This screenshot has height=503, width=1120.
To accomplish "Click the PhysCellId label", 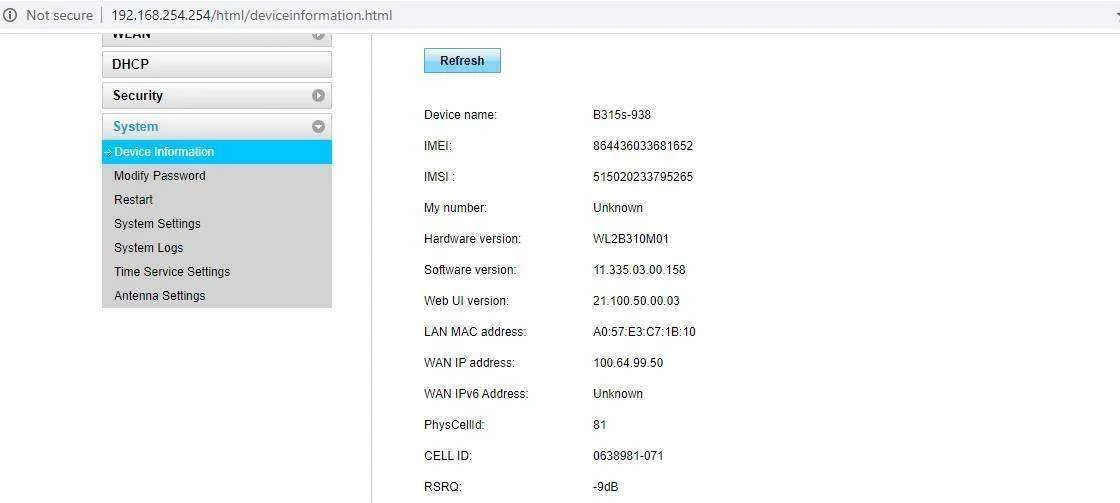I will (454, 425).
